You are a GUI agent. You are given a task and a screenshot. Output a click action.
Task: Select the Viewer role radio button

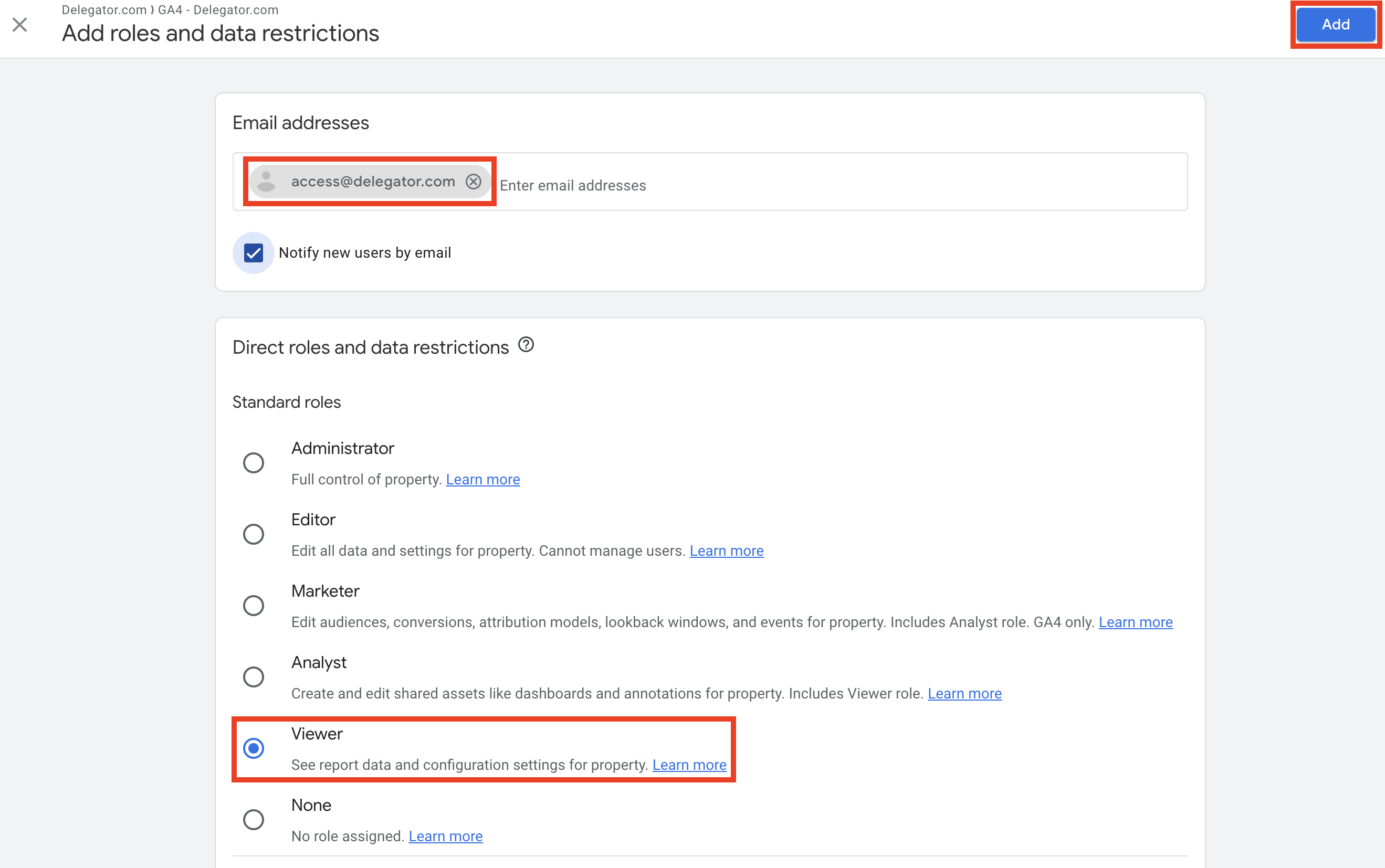coord(253,748)
